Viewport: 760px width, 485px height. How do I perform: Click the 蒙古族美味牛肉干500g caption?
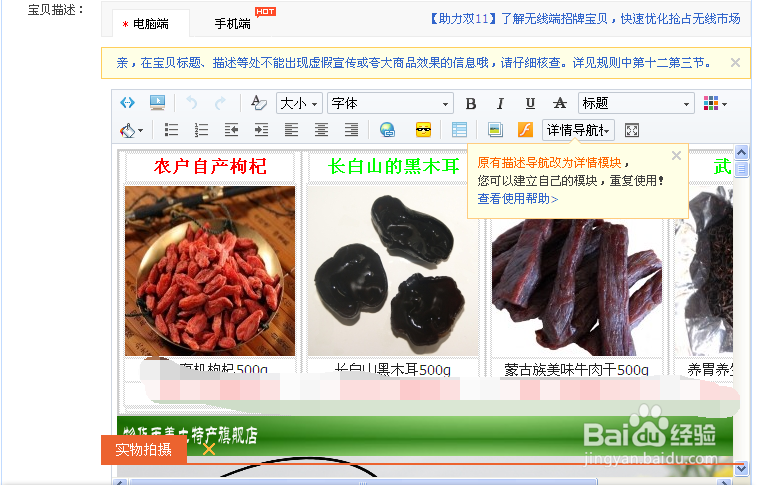coord(576,370)
